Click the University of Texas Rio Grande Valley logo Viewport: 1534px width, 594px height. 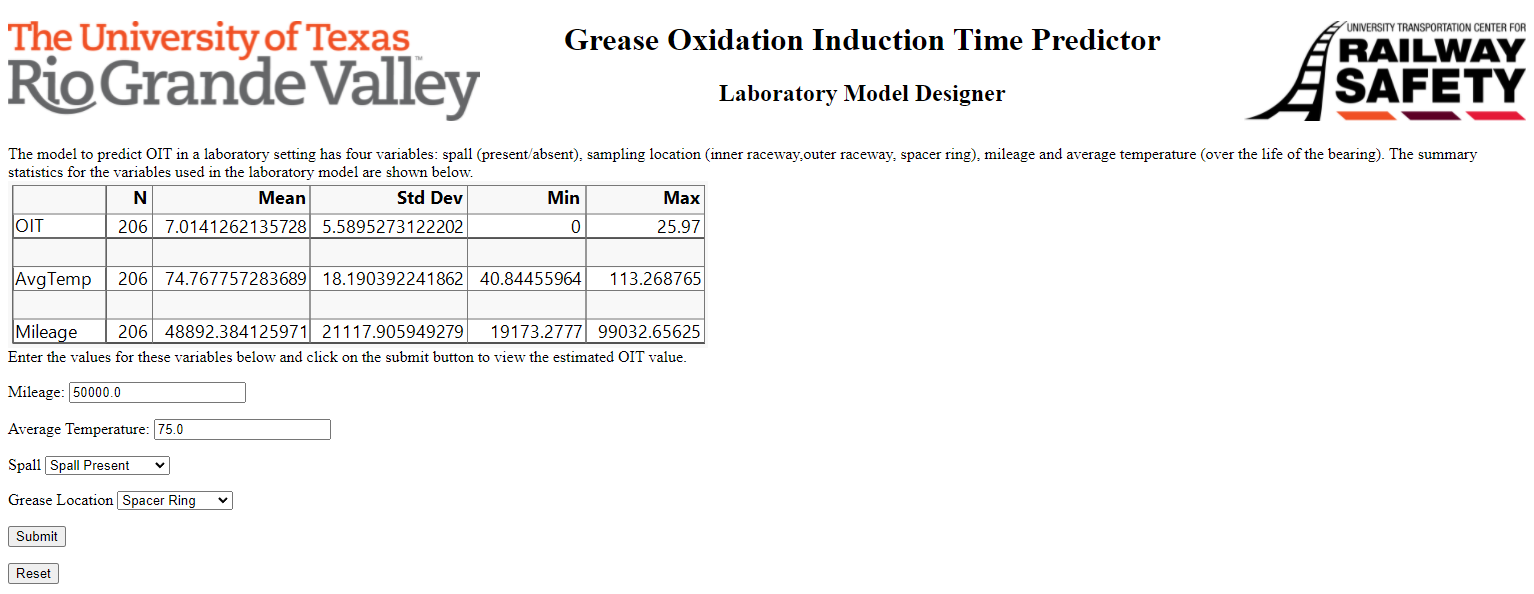click(x=243, y=66)
